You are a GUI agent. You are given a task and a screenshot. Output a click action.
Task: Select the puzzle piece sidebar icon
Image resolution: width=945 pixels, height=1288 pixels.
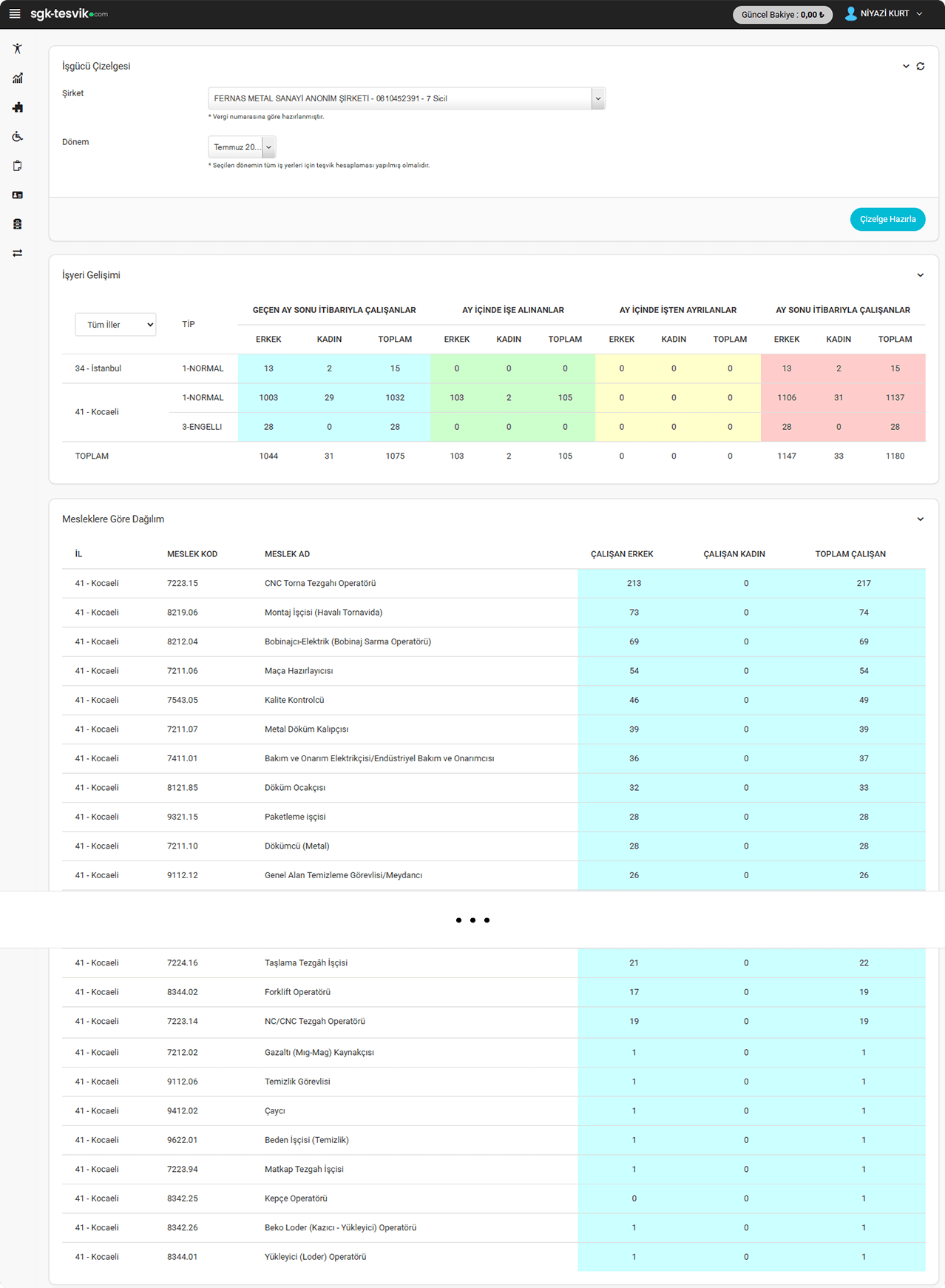click(18, 107)
